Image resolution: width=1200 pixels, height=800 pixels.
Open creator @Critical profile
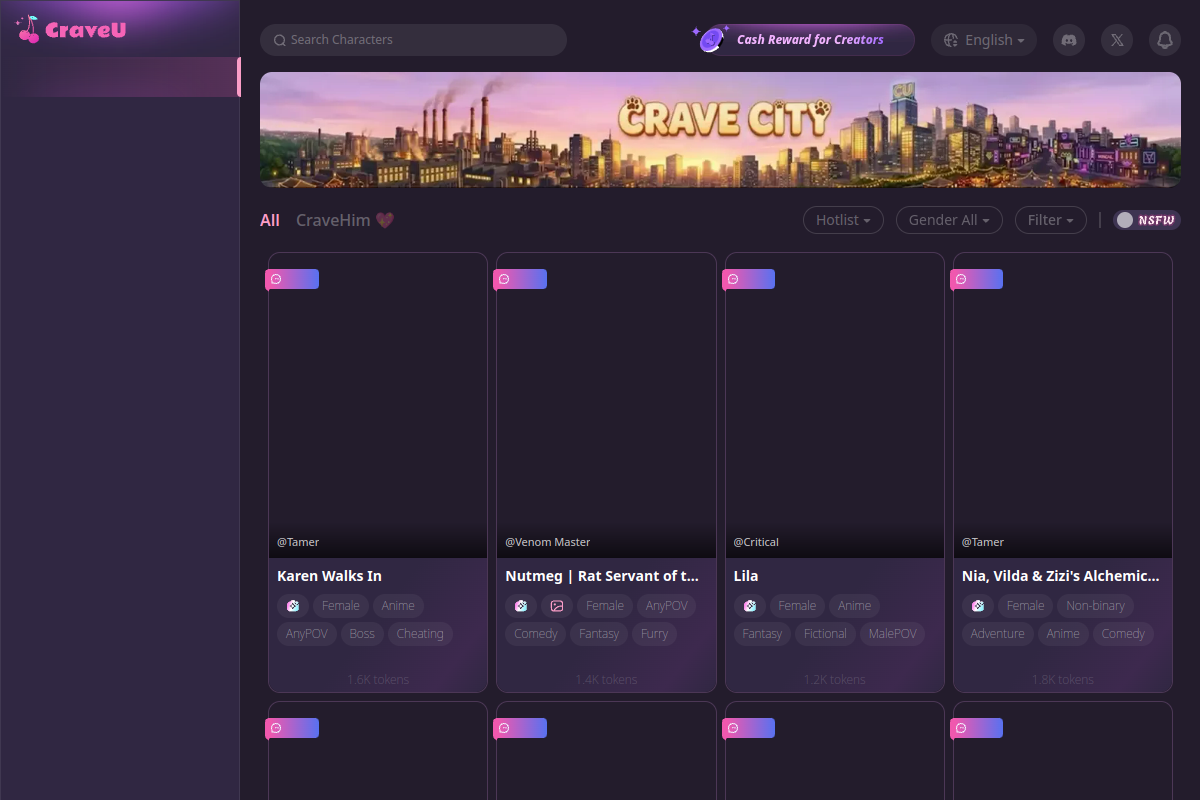756,542
